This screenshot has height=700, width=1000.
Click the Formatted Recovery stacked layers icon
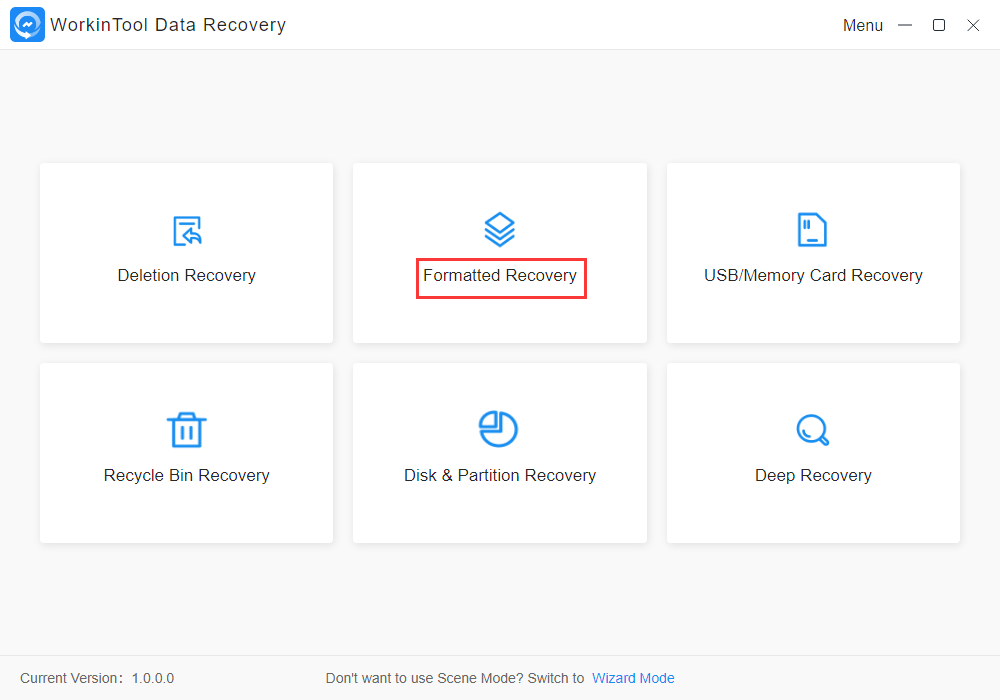pyautogui.click(x=500, y=230)
